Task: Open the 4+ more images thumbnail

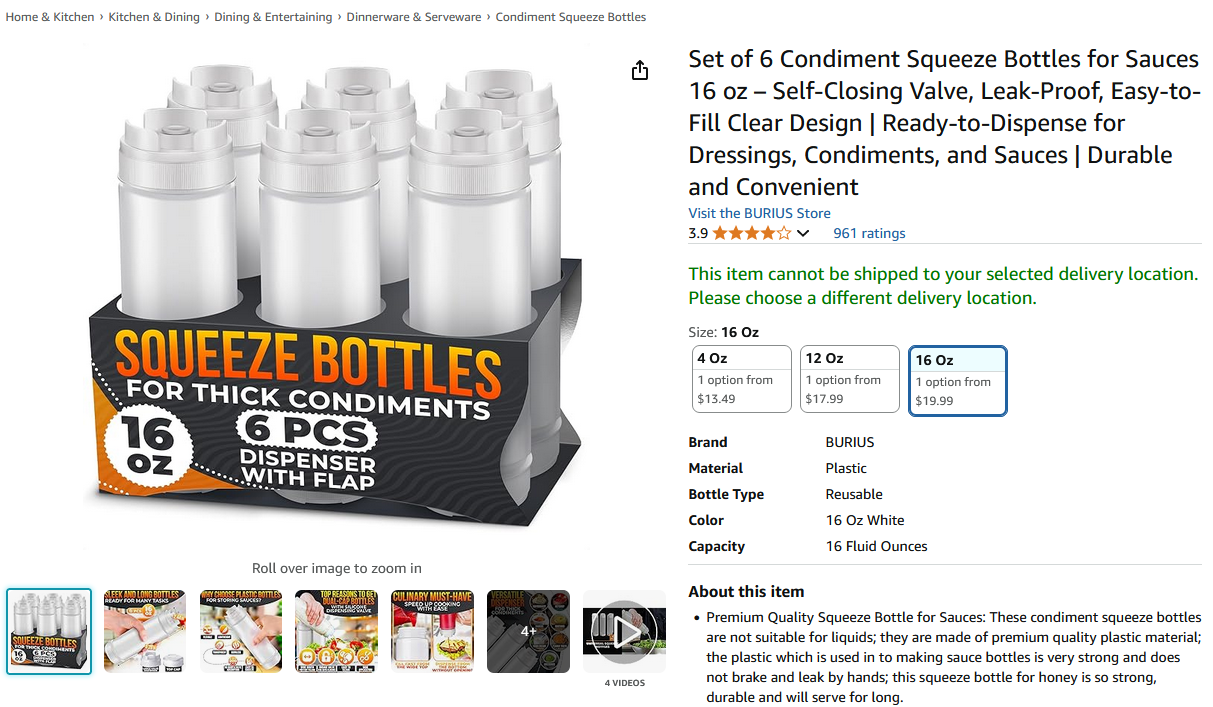Action: tap(529, 631)
